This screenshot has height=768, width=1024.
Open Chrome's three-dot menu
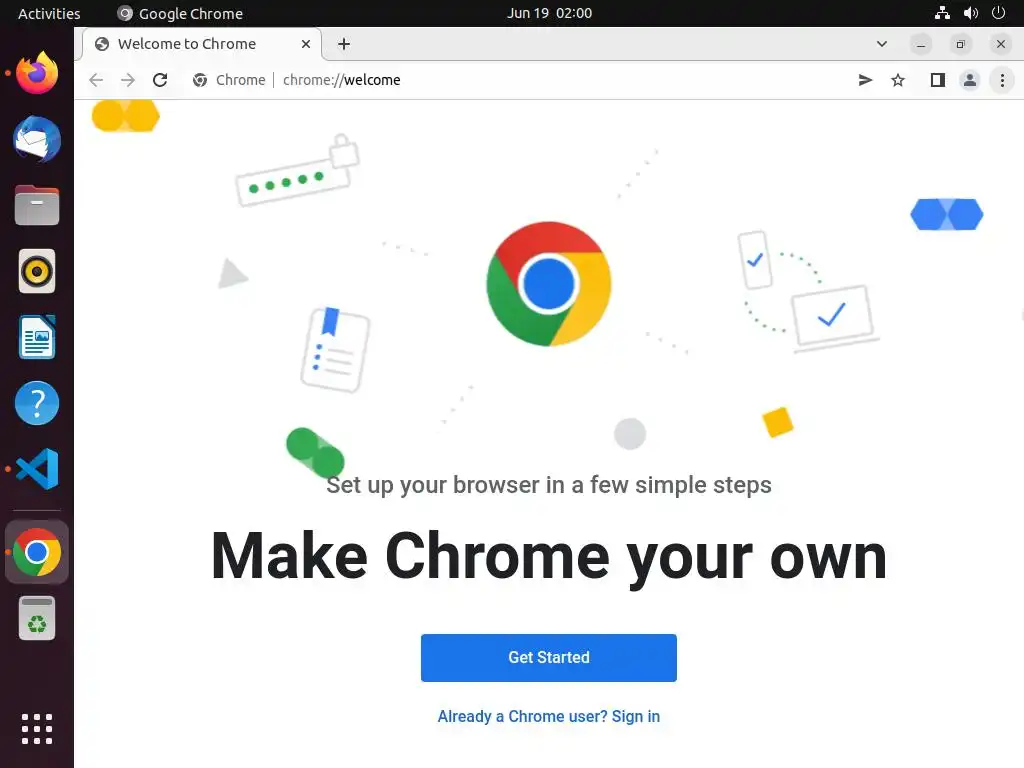(x=1002, y=80)
